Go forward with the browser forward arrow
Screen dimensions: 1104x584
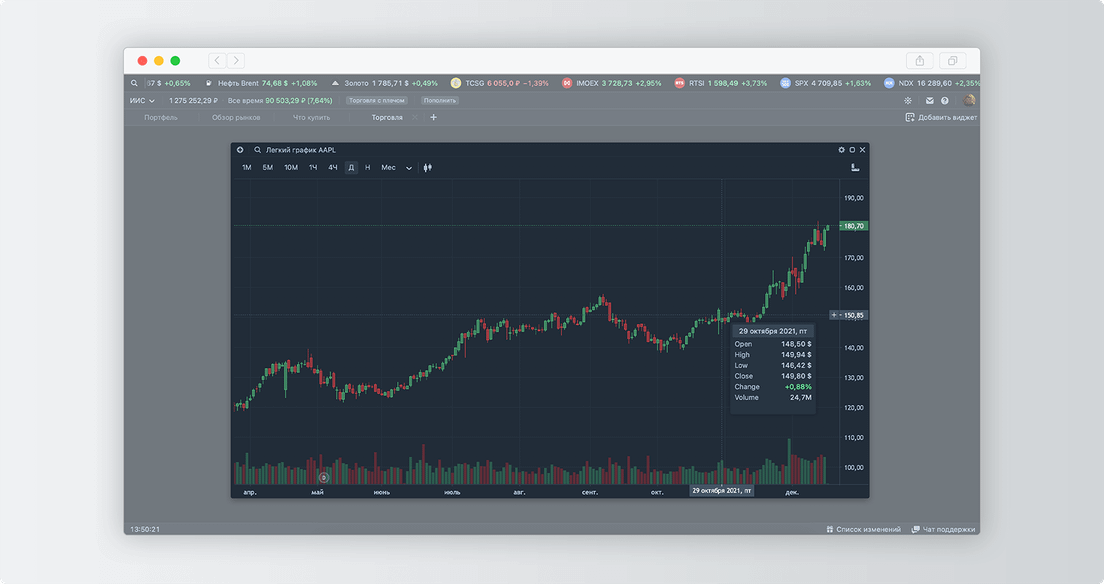click(x=236, y=61)
